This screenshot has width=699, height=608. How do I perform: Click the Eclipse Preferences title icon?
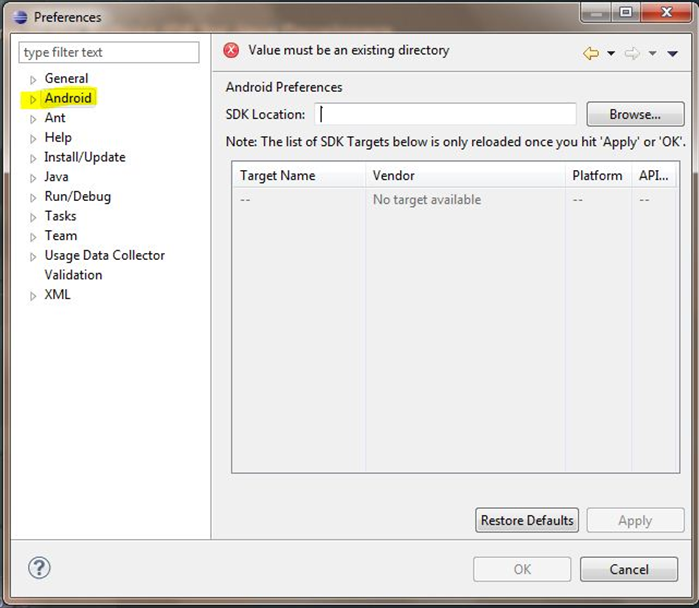pyautogui.click(x=20, y=17)
